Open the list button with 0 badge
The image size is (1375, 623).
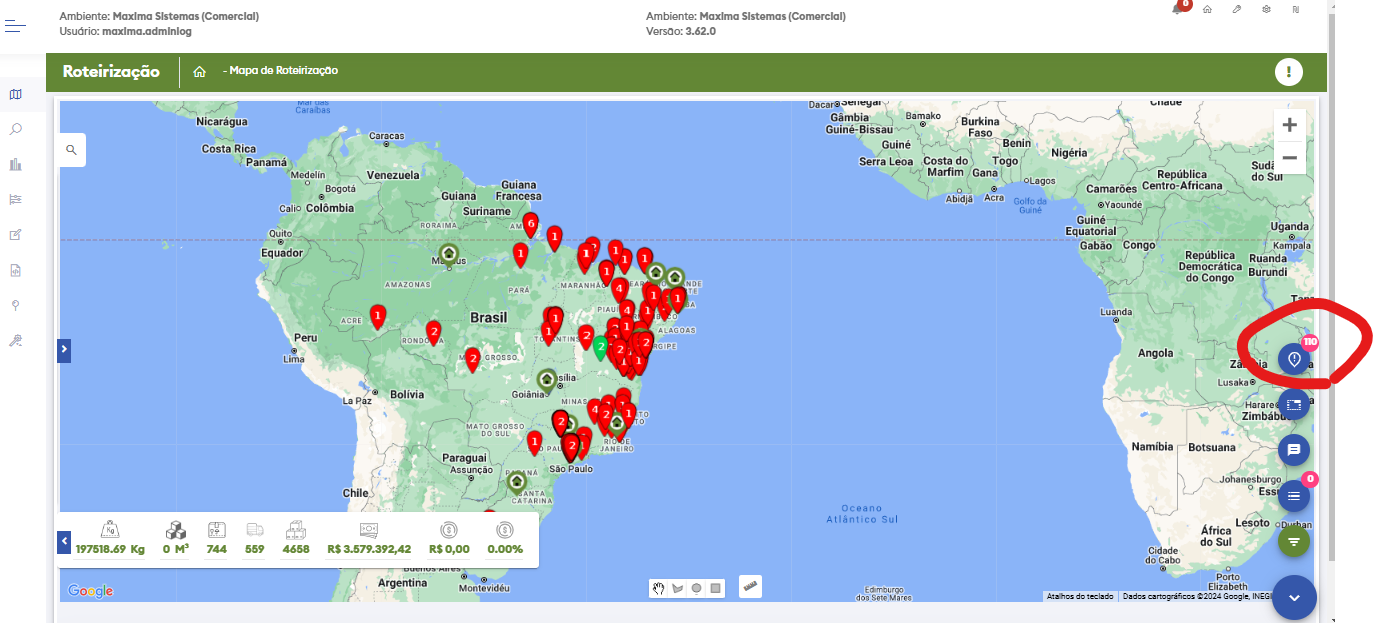(x=1294, y=496)
